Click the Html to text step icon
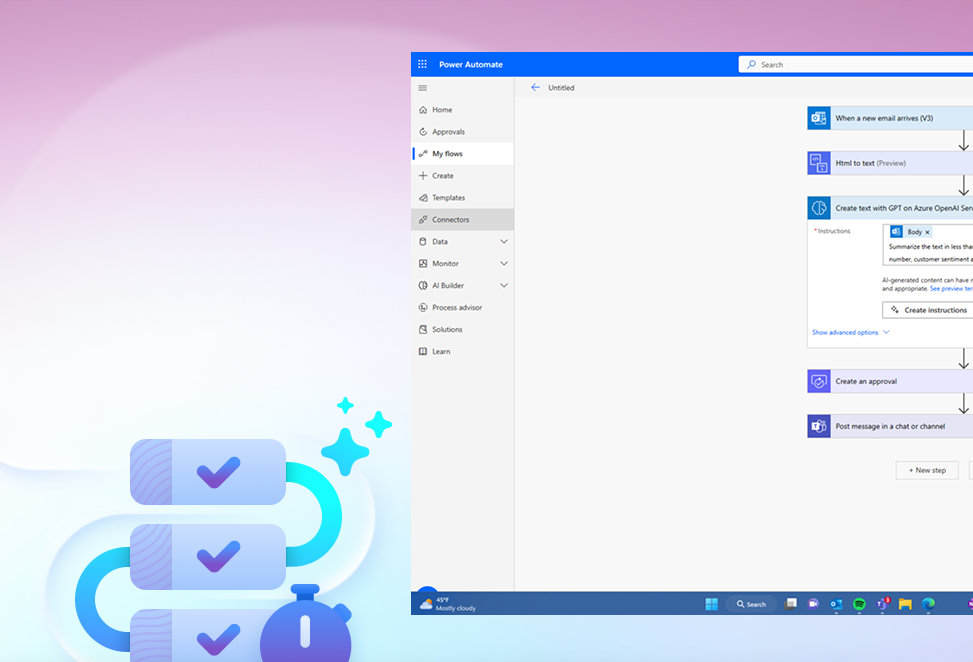 click(x=819, y=163)
